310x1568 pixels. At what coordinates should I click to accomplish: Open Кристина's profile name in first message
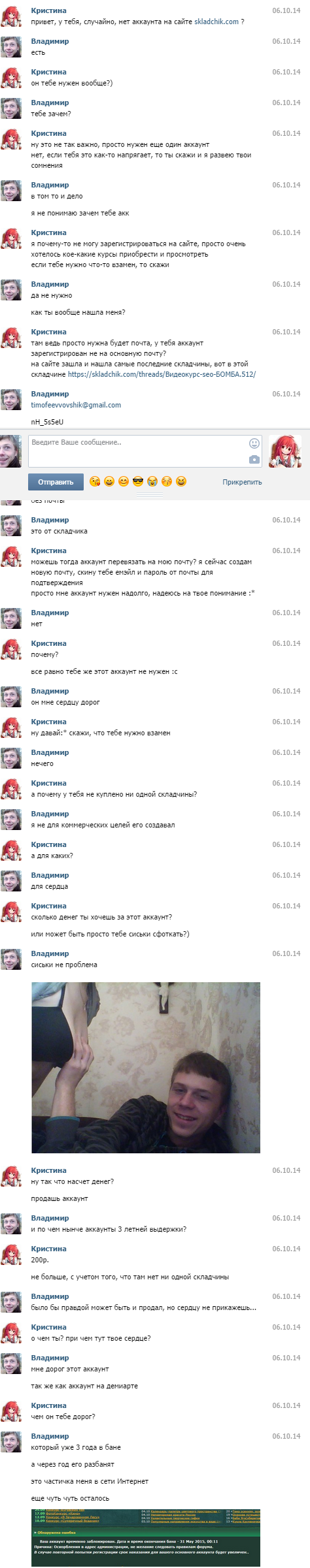(48, 11)
